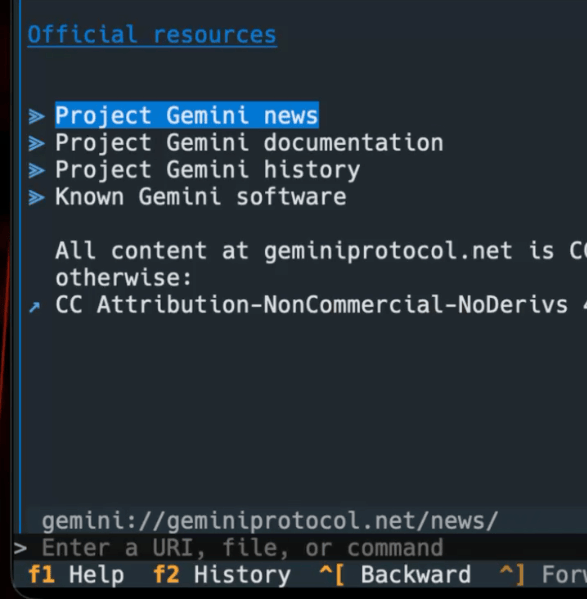Open the Project Gemini history link
The image size is (587, 599).
coord(208,170)
